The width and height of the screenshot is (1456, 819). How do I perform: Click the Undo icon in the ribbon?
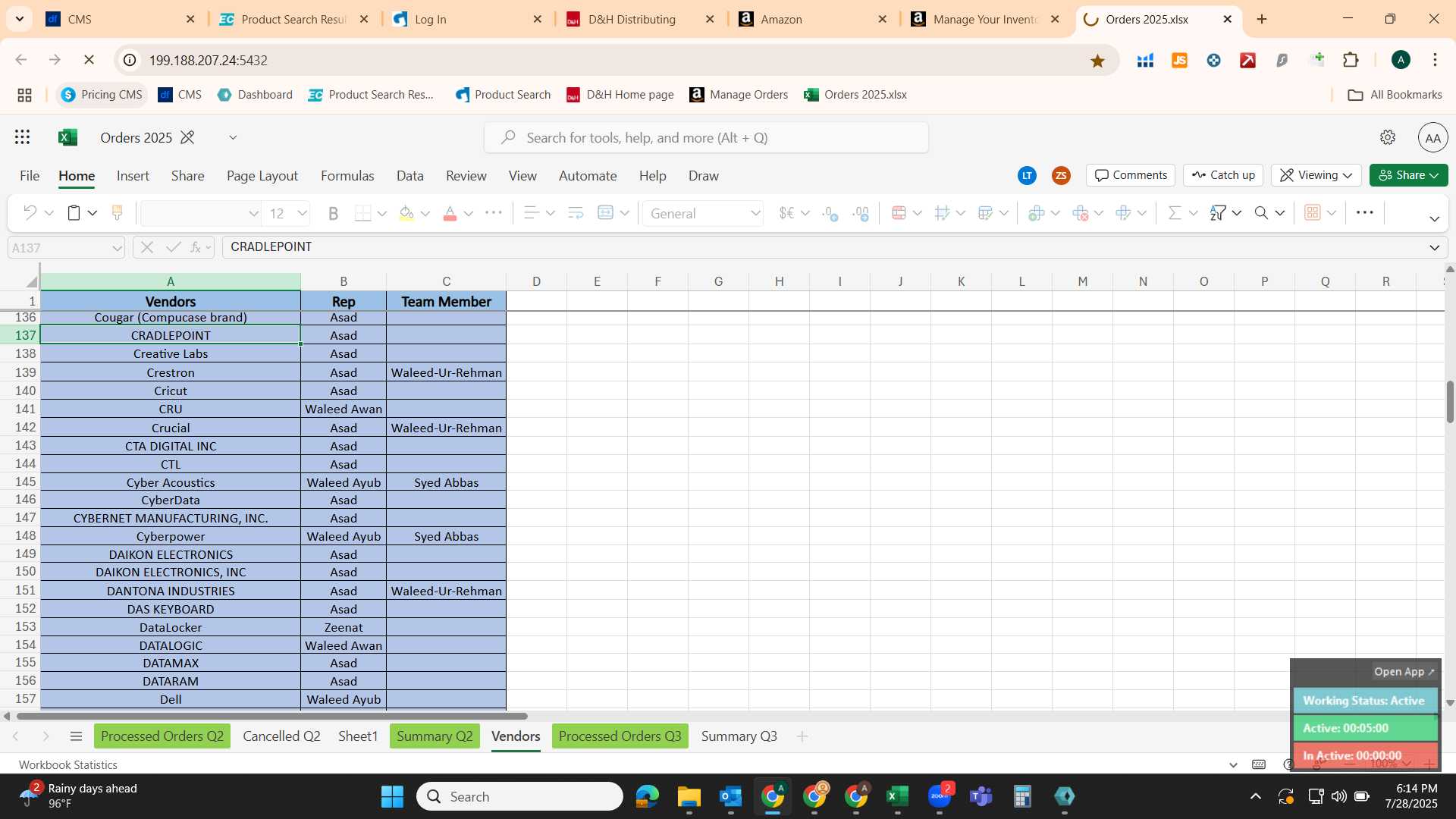point(30,213)
